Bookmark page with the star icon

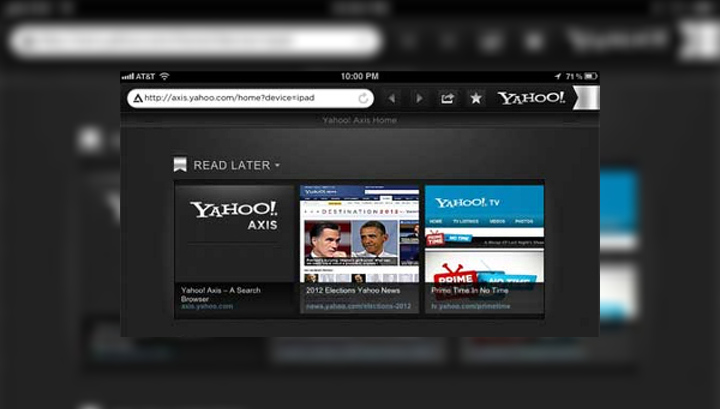(x=476, y=98)
